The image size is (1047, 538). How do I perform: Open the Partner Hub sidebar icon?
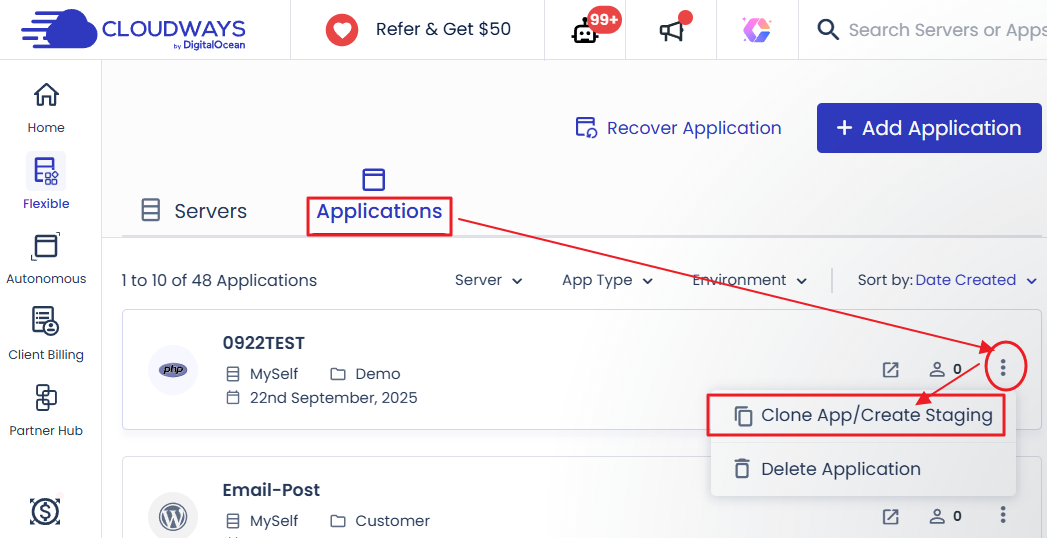[46, 398]
